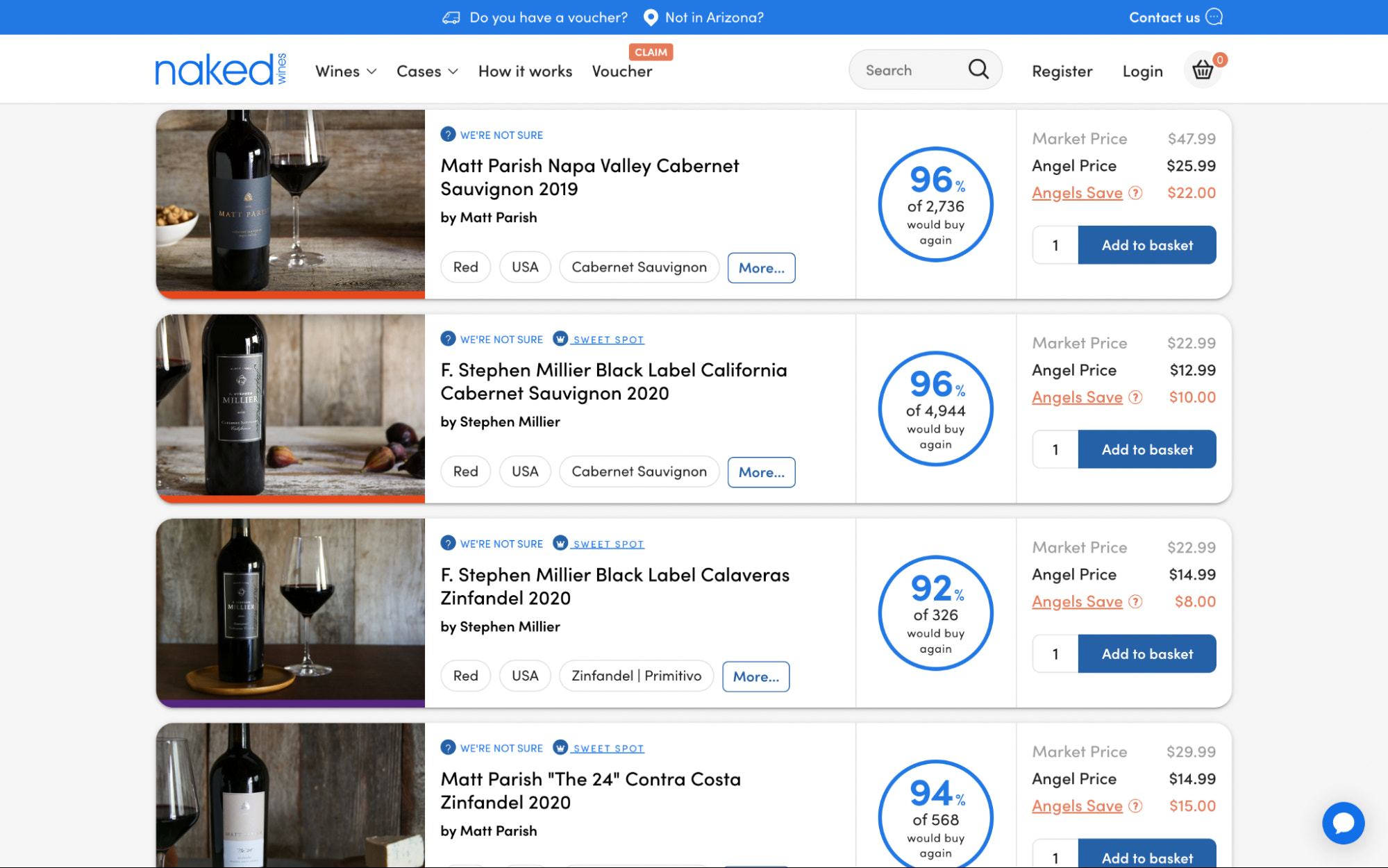Image resolution: width=1388 pixels, height=868 pixels.
Task: Open the shopping basket icon
Action: tap(1203, 69)
